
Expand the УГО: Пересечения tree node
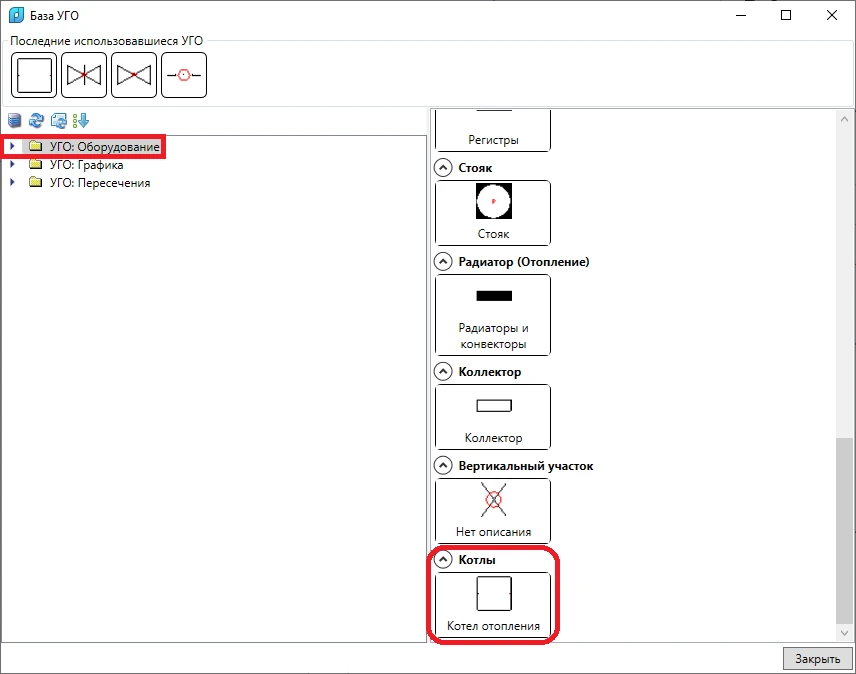[x=12, y=183]
